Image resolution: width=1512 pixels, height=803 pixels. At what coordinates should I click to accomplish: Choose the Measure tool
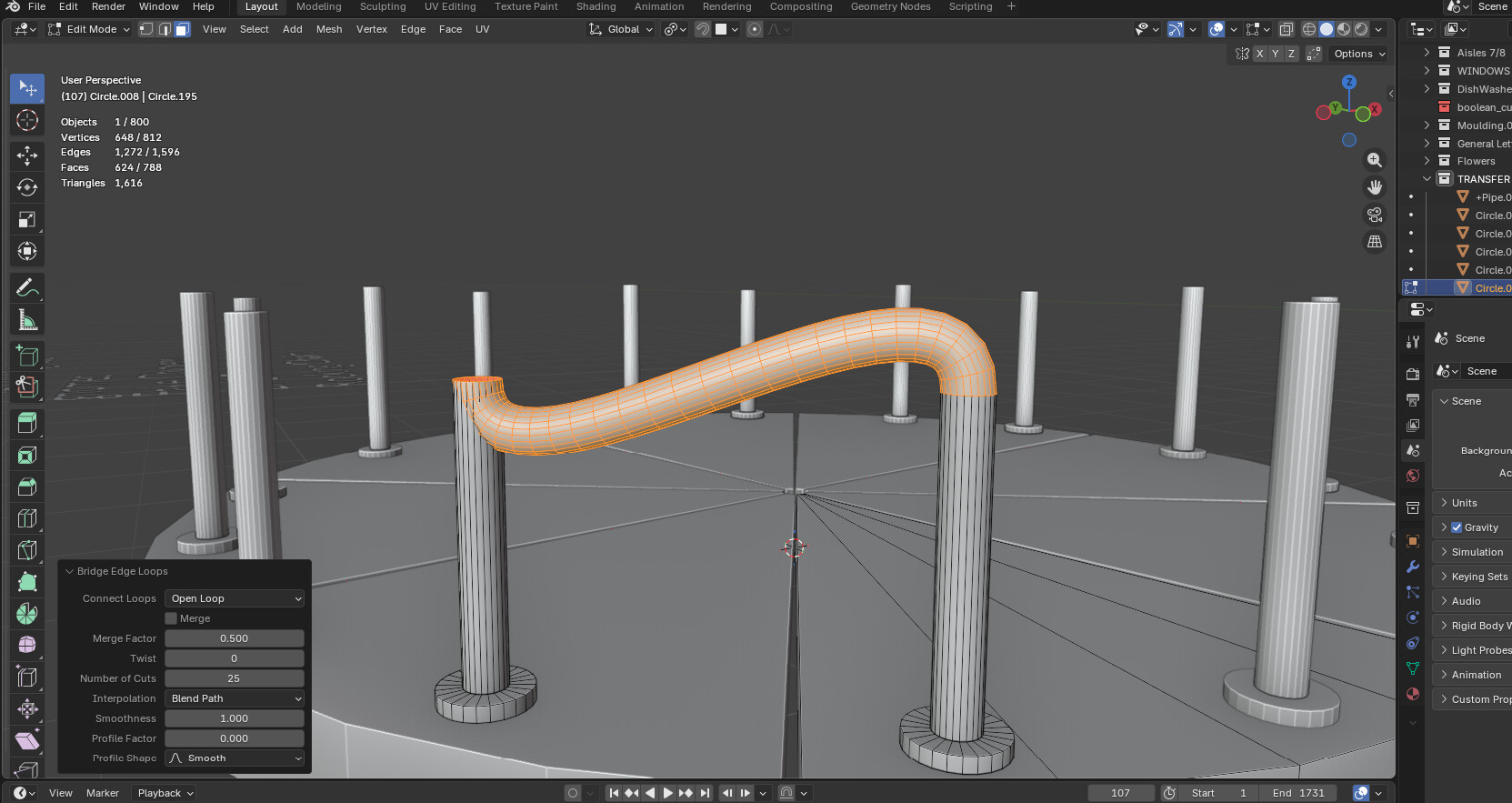click(x=27, y=320)
